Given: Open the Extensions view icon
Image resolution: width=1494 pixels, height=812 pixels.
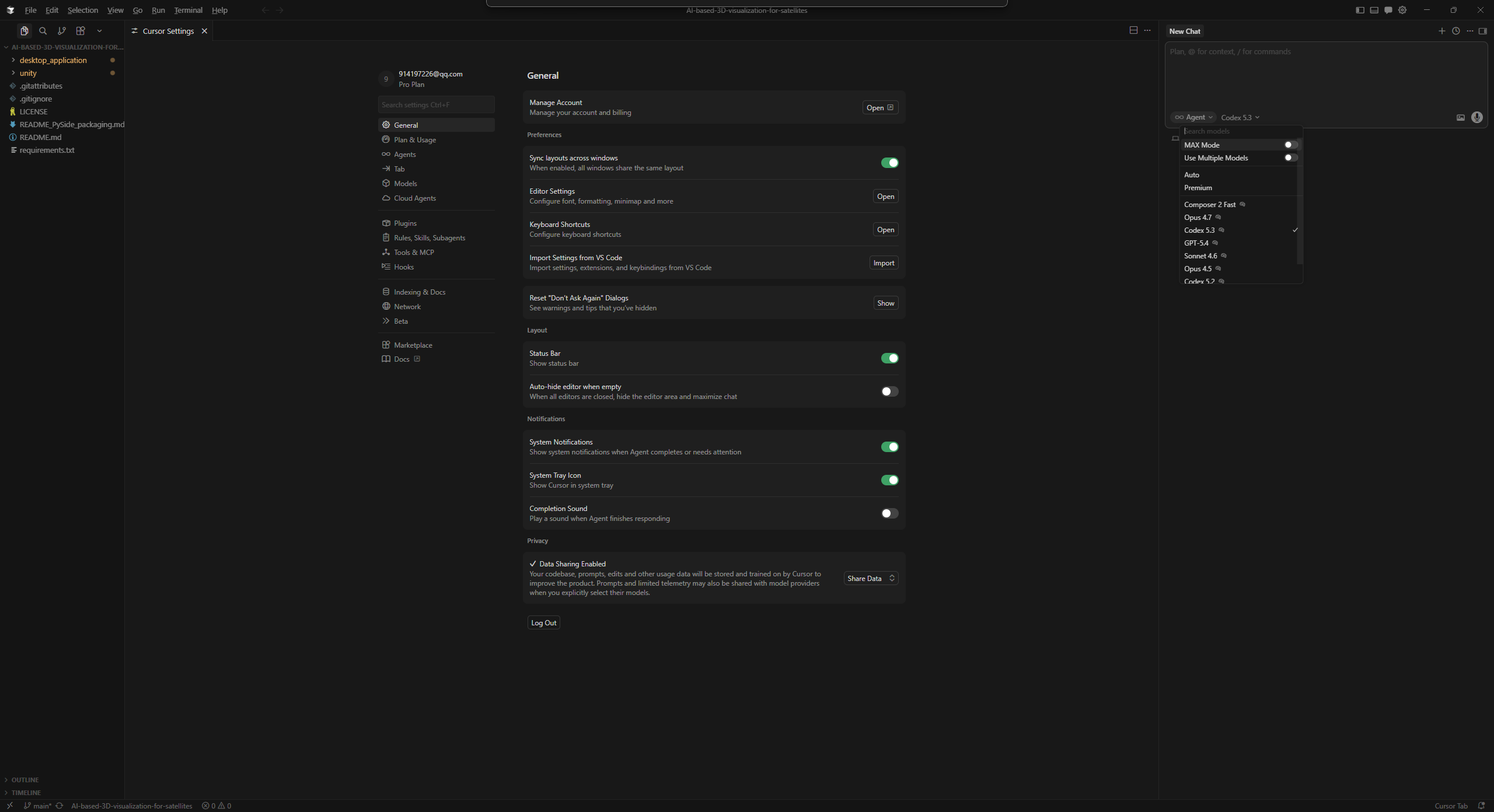Looking at the screenshot, I should point(81,31).
